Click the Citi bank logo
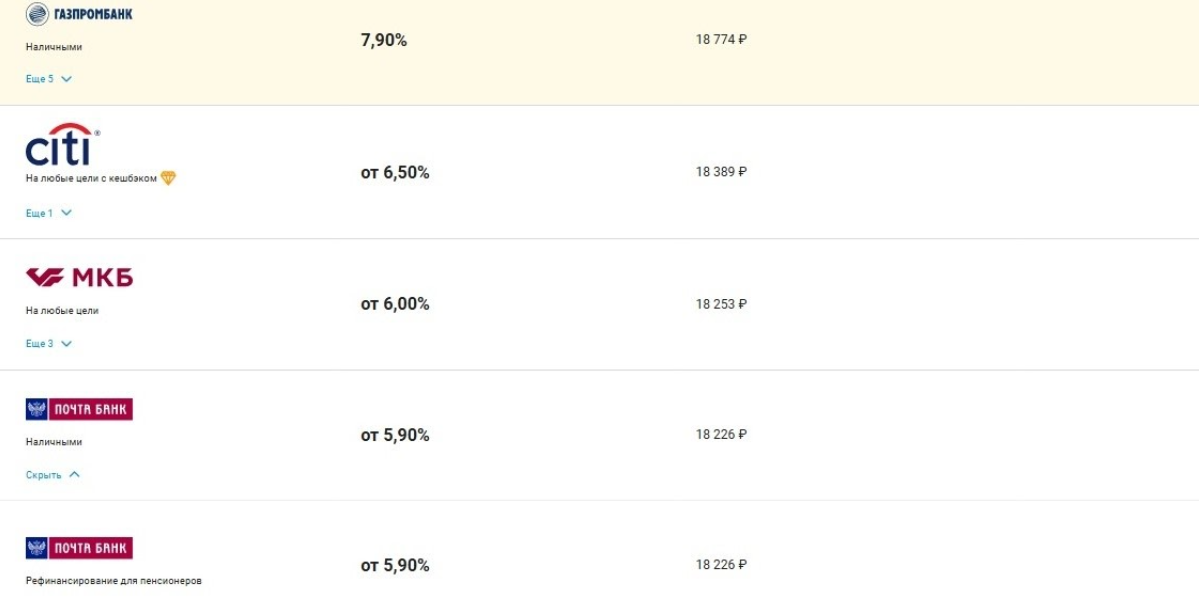The height and width of the screenshot is (615, 1199). (62, 146)
